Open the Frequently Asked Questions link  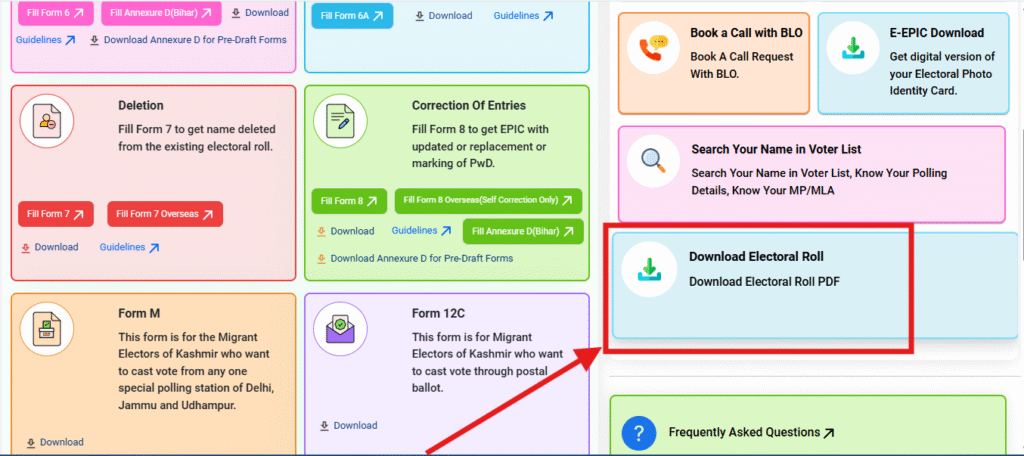click(x=750, y=433)
